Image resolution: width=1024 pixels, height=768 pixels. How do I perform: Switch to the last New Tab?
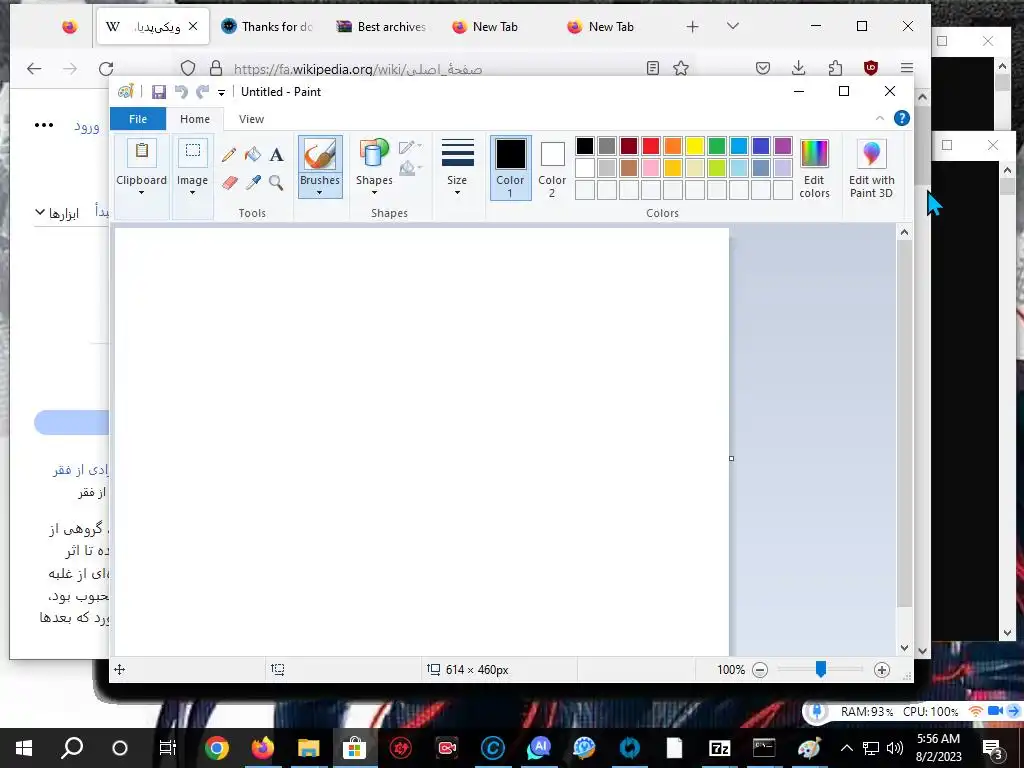[x=601, y=27]
